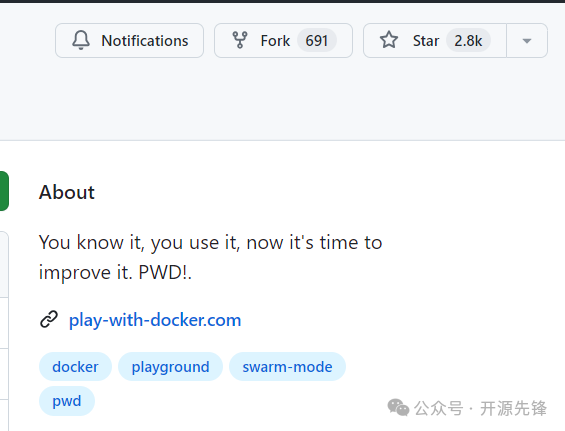Select the playground topic tag
The height and width of the screenshot is (431, 565).
(170, 367)
